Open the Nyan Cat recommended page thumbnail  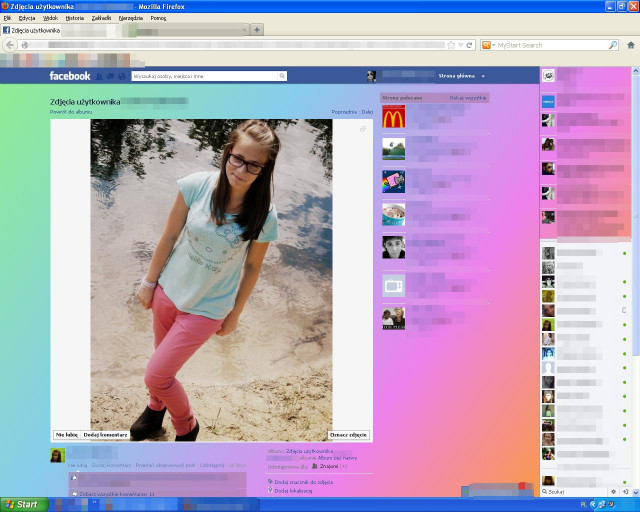[393, 182]
